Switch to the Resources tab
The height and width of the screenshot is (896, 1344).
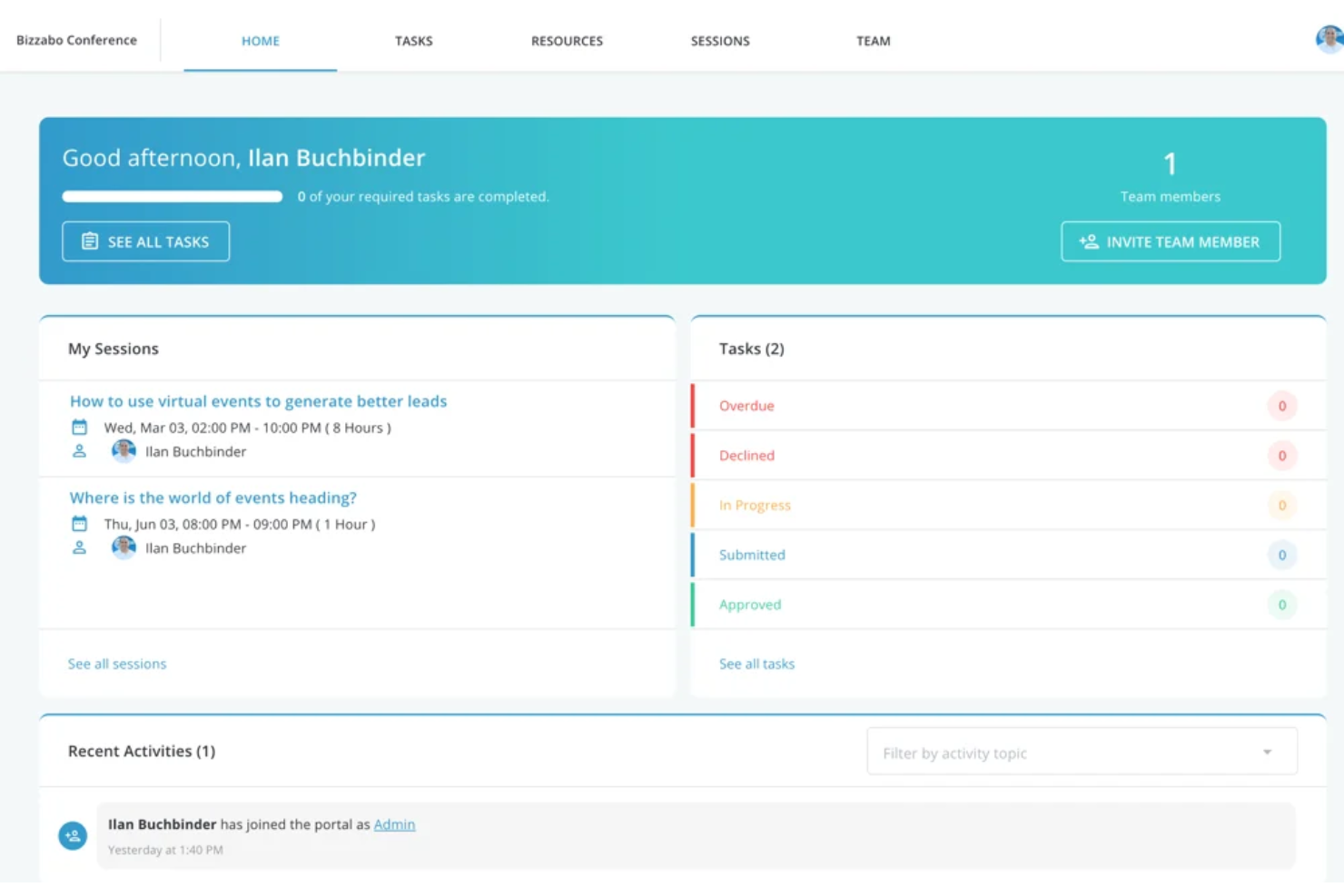point(567,41)
